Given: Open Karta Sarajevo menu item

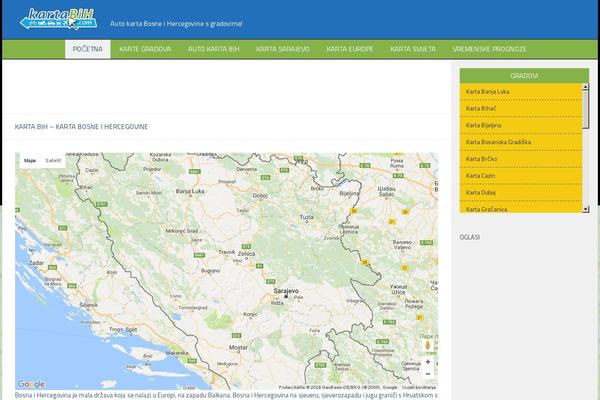Looking at the screenshot, I should click(x=283, y=49).
